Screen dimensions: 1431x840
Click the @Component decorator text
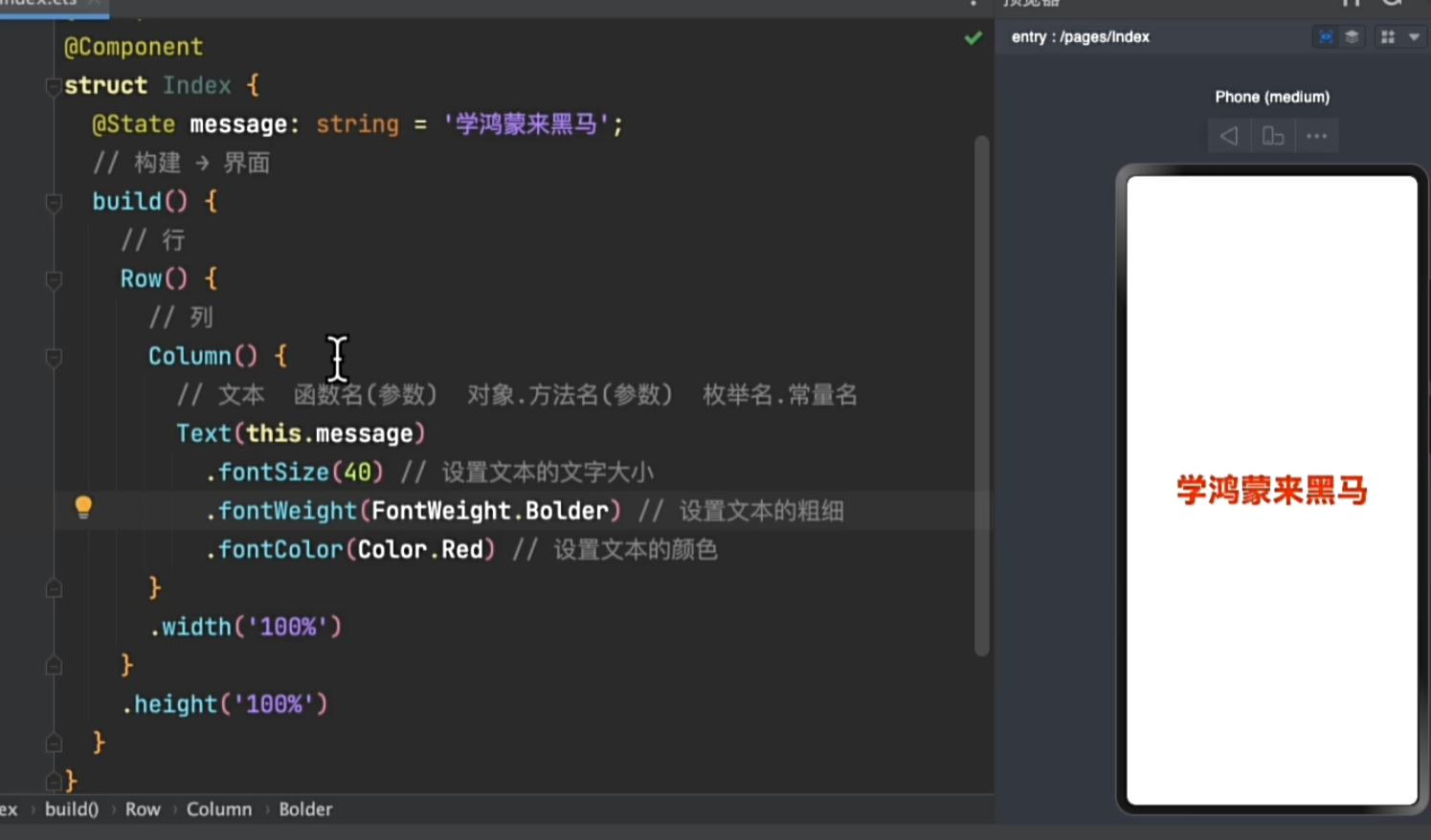click(133, 47)
